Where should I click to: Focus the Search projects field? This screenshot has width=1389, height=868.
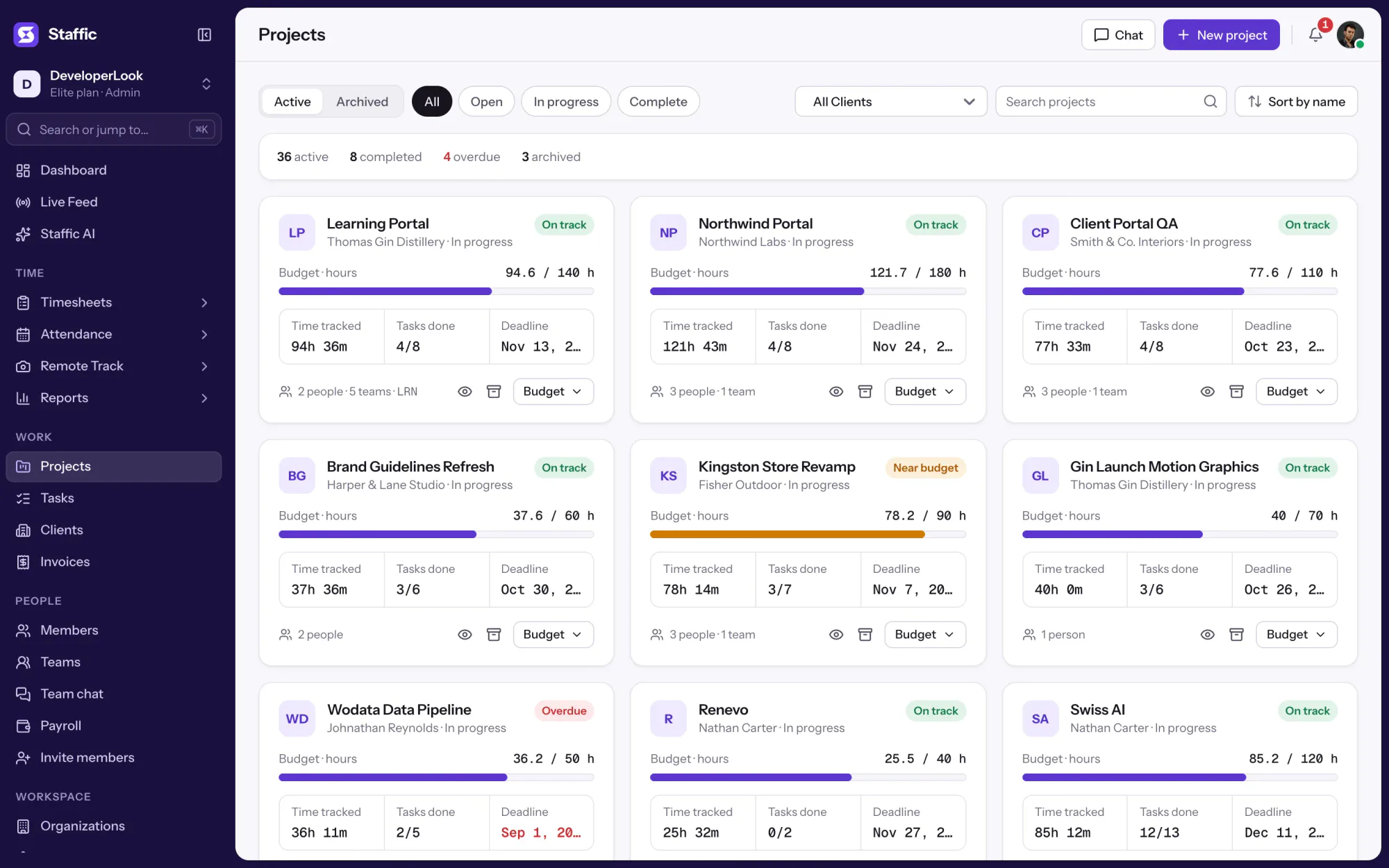pos(1111,101)
